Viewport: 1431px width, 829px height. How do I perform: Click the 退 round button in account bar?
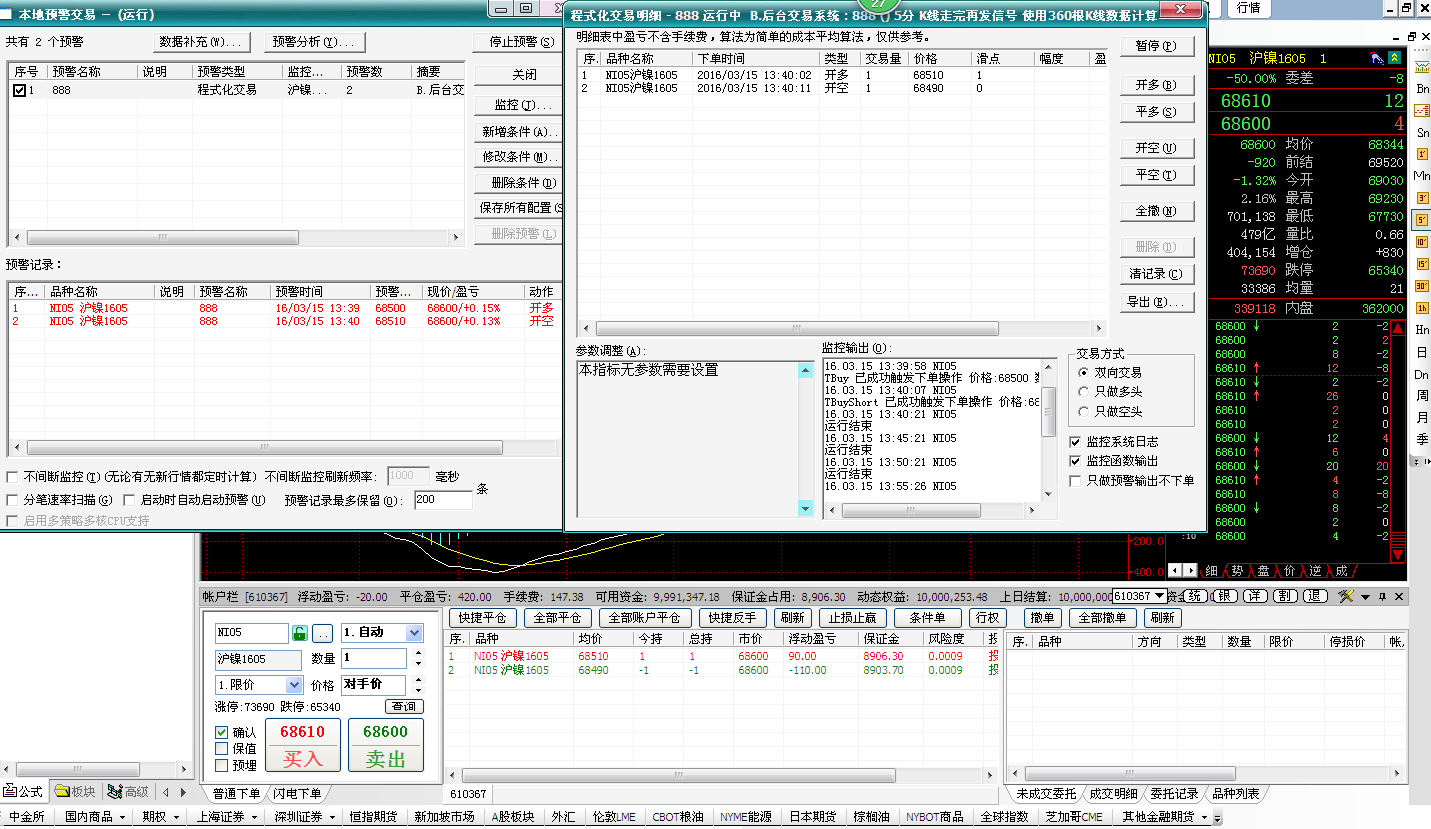1316,596
